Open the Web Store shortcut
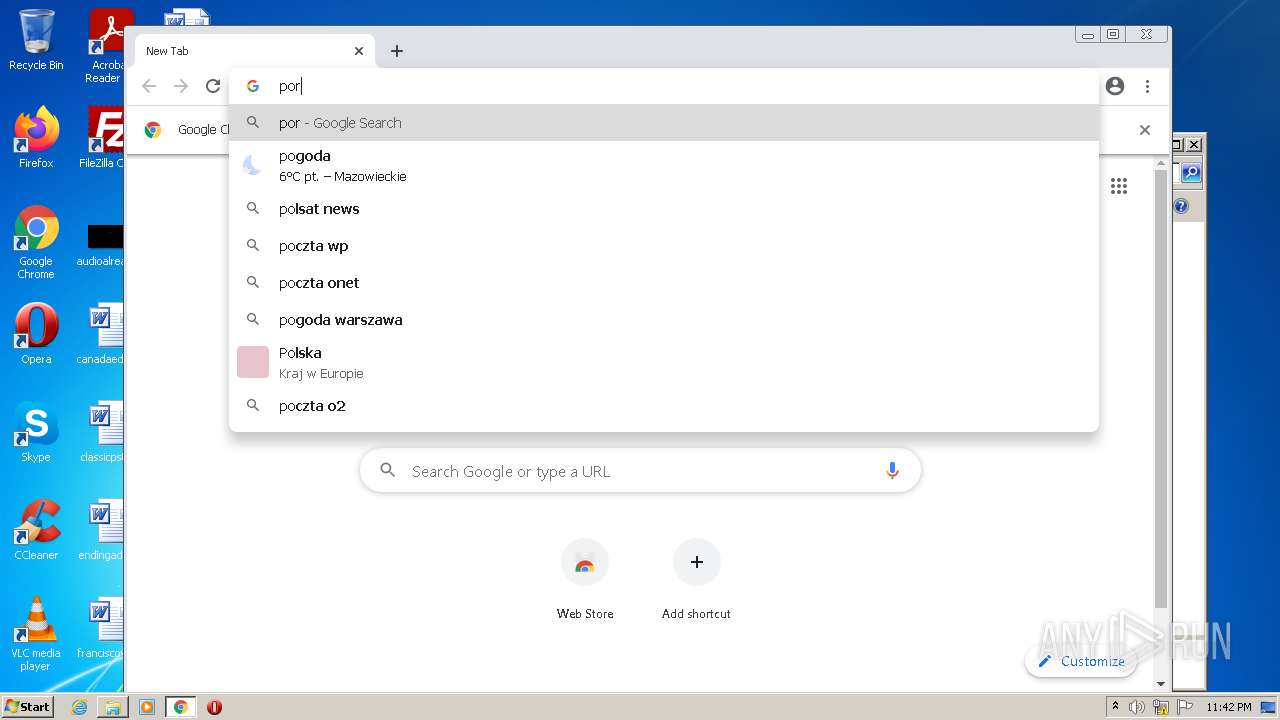The width and height of the screenshot is (1280, 720). (x=585, y=580)
